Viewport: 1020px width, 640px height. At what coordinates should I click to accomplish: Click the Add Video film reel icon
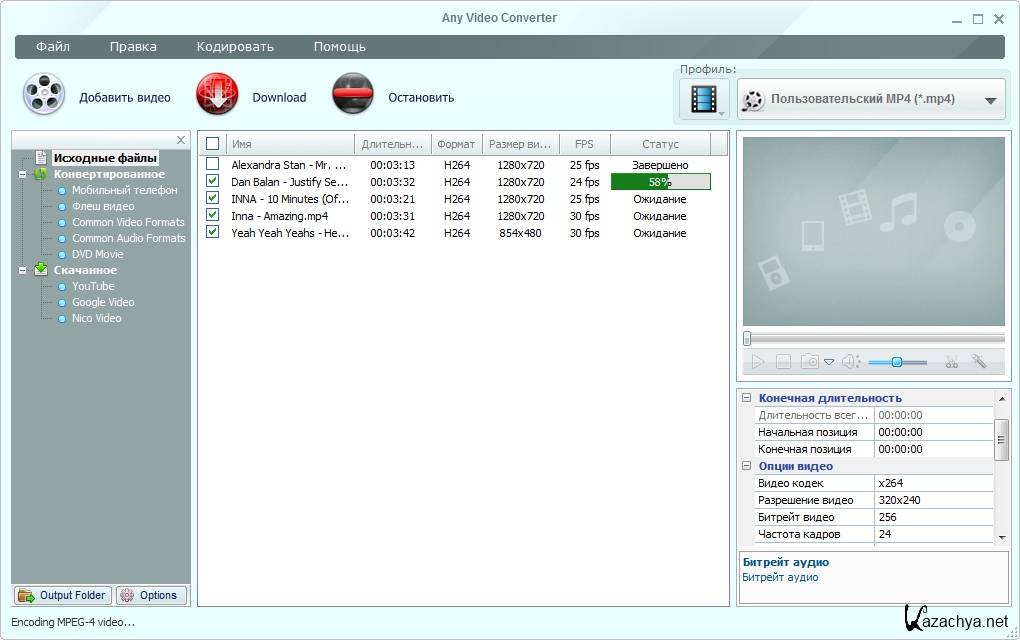click(x=44, y=96)
